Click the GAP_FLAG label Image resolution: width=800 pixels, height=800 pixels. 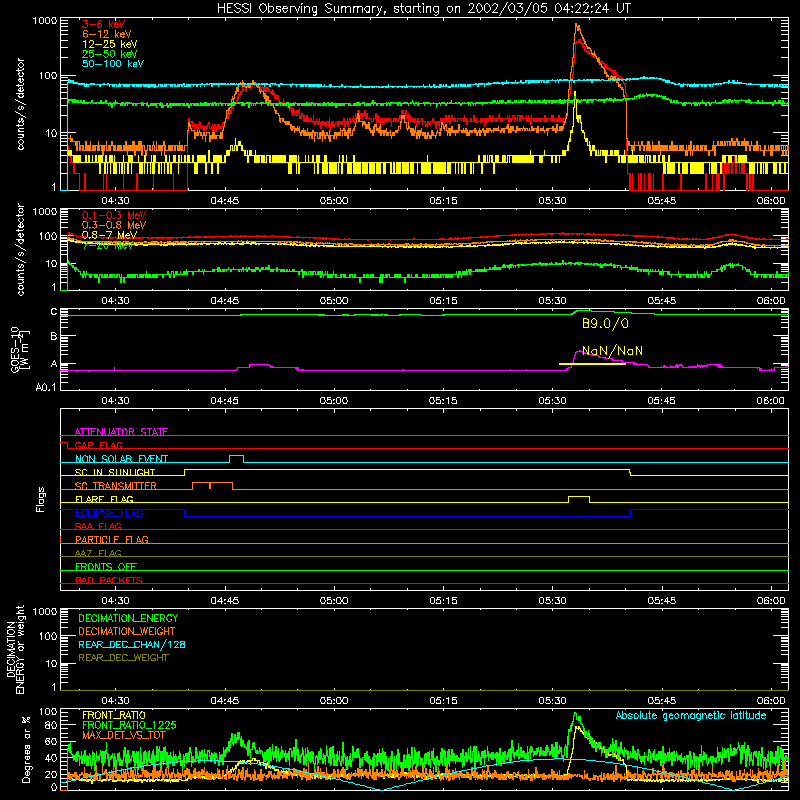98,445
